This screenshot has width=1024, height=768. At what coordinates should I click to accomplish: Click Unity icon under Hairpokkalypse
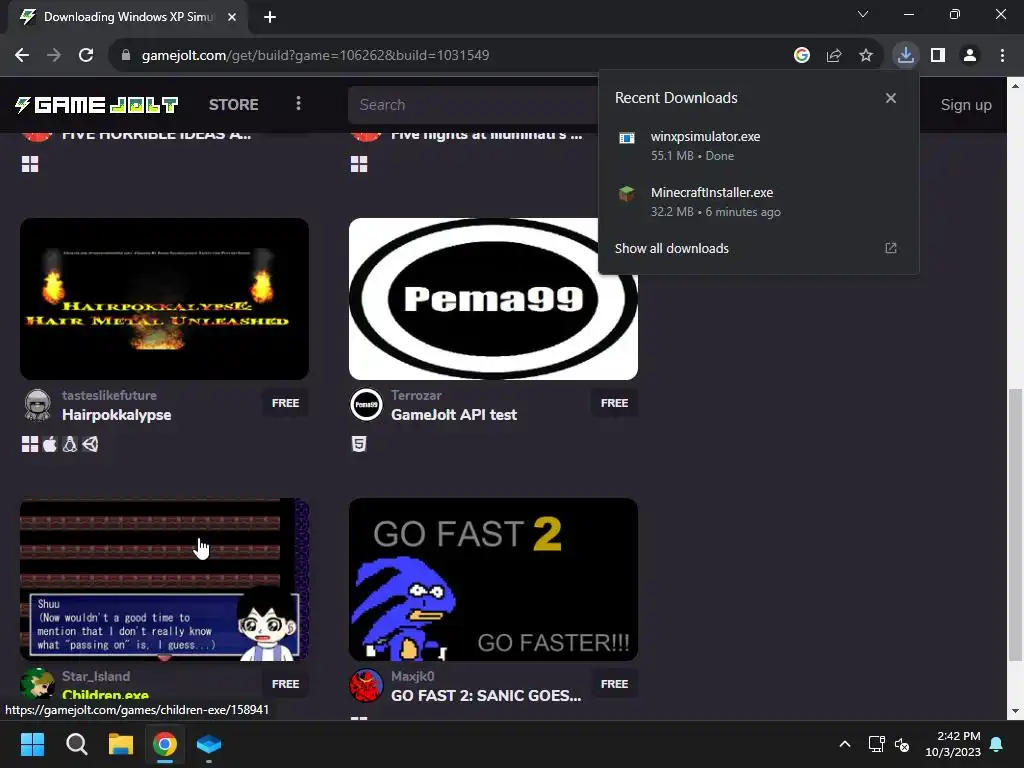[x=90, y=444]
